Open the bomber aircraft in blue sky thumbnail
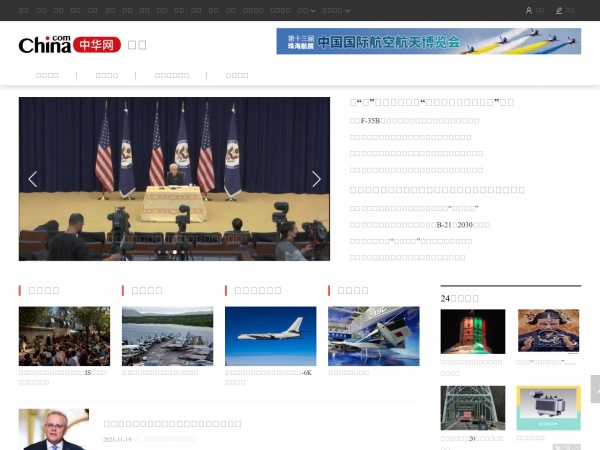The image size is (600, 450). coord(271,336)
